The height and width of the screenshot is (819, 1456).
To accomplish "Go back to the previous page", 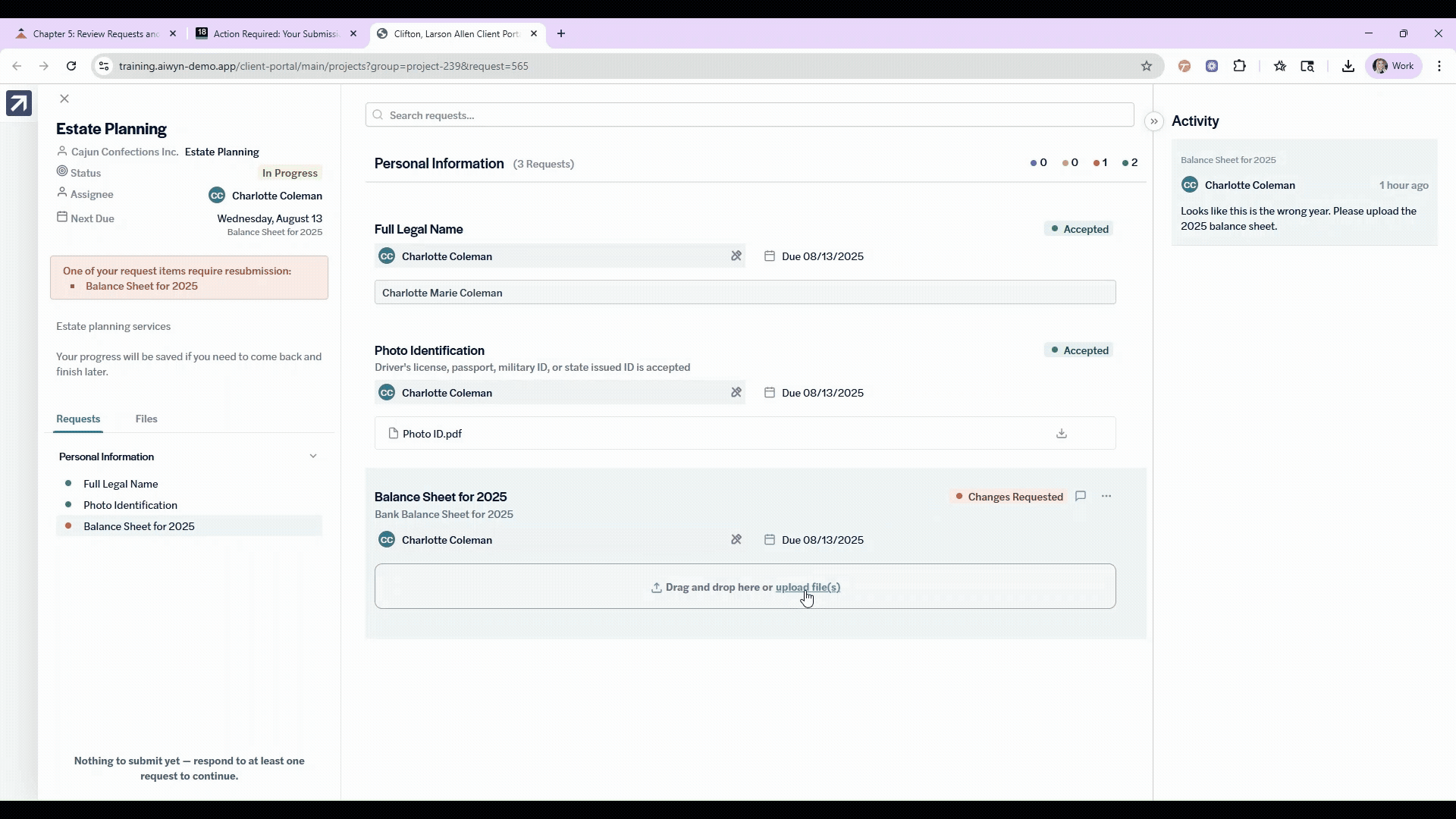I will click(x=17, y=66).
